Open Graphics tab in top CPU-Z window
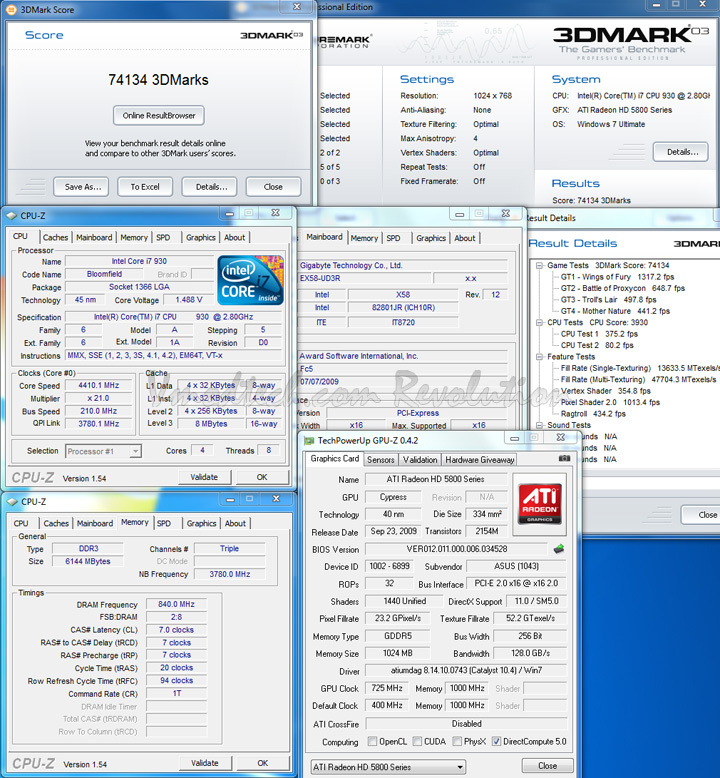Image resolution: width=720 pixels, height=778 pixels. tap(201, 238)
